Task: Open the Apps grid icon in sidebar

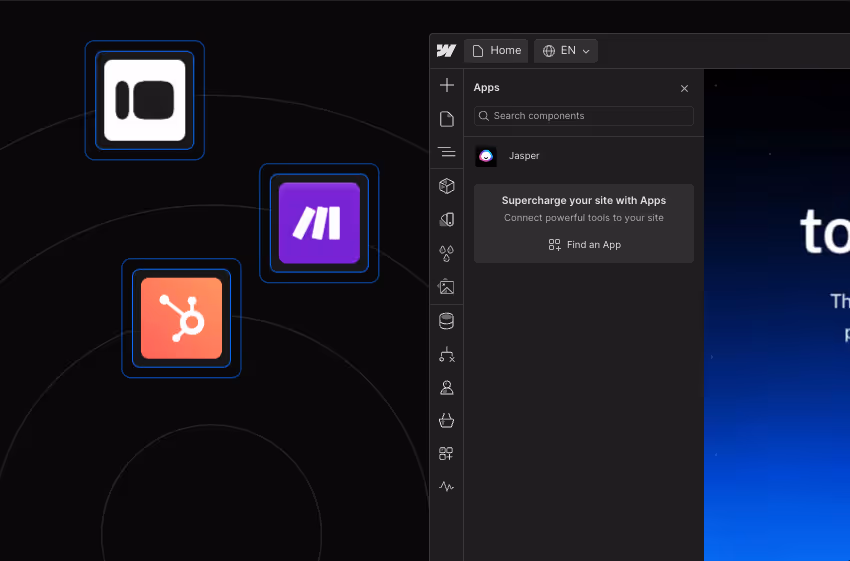Action: point(446,454)
